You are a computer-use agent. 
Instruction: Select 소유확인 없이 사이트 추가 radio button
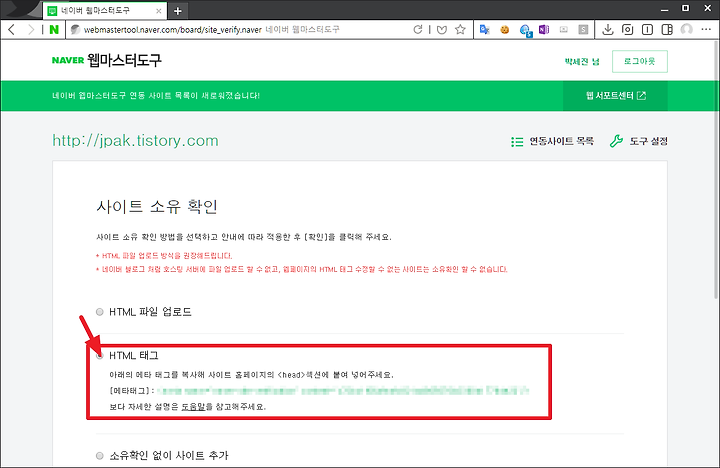coord(100,456)
